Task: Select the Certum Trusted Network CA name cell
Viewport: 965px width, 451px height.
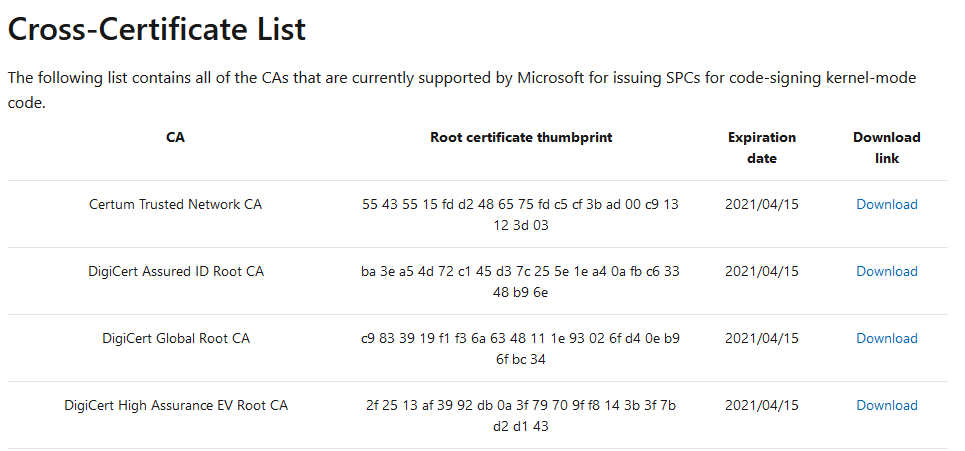Action: (x=175, y=204)
